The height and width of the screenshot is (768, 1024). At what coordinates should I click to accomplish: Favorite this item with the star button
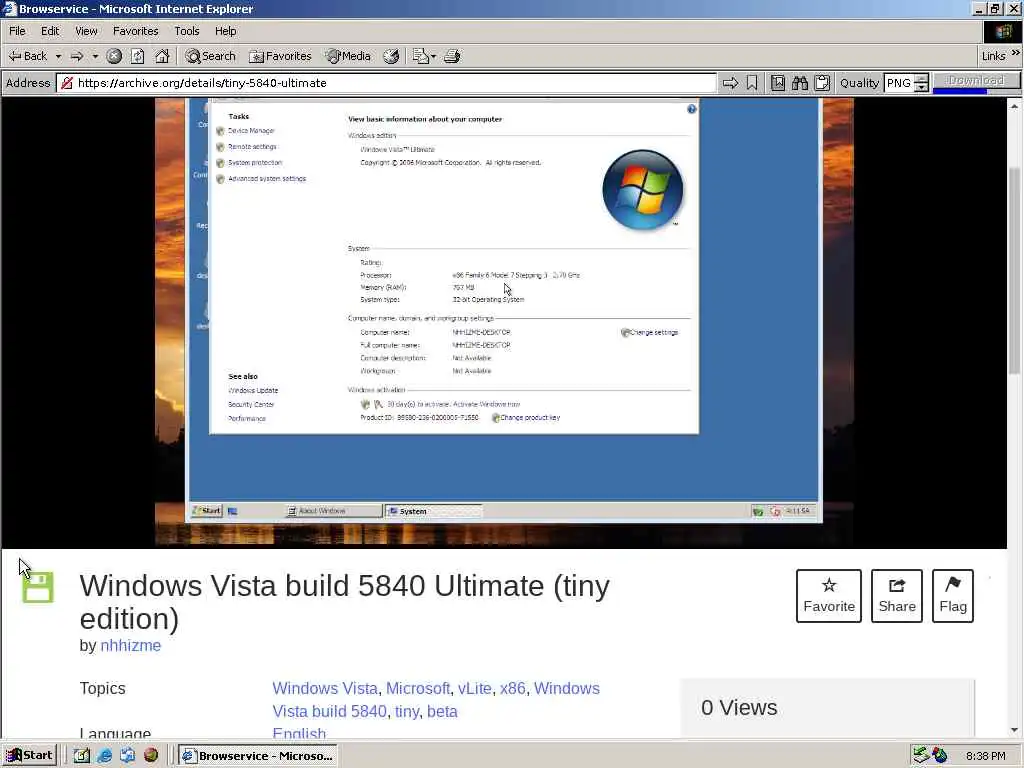[829, 596]
